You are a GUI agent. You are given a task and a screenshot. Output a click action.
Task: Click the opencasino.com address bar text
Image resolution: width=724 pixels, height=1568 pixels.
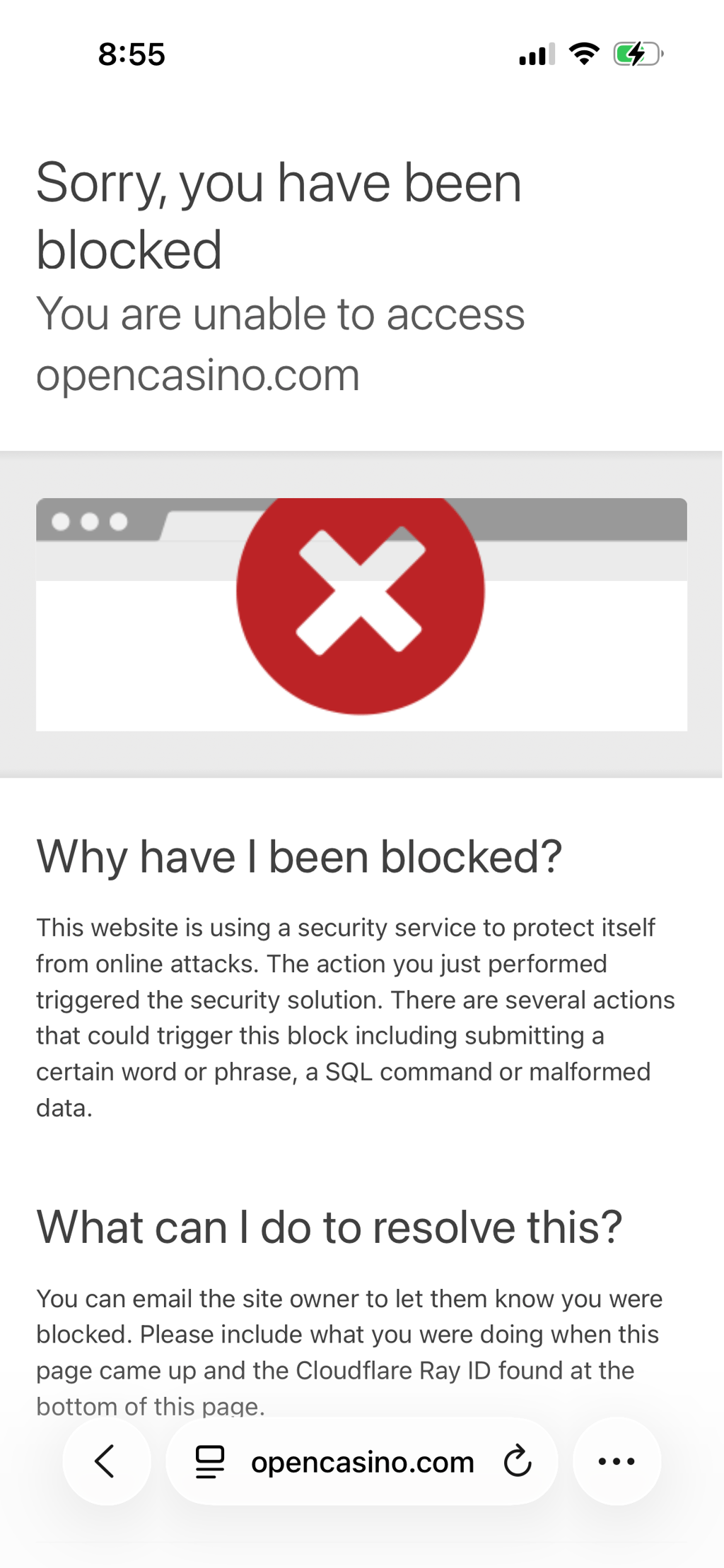pyautogui.click(x=362, y=1461)
